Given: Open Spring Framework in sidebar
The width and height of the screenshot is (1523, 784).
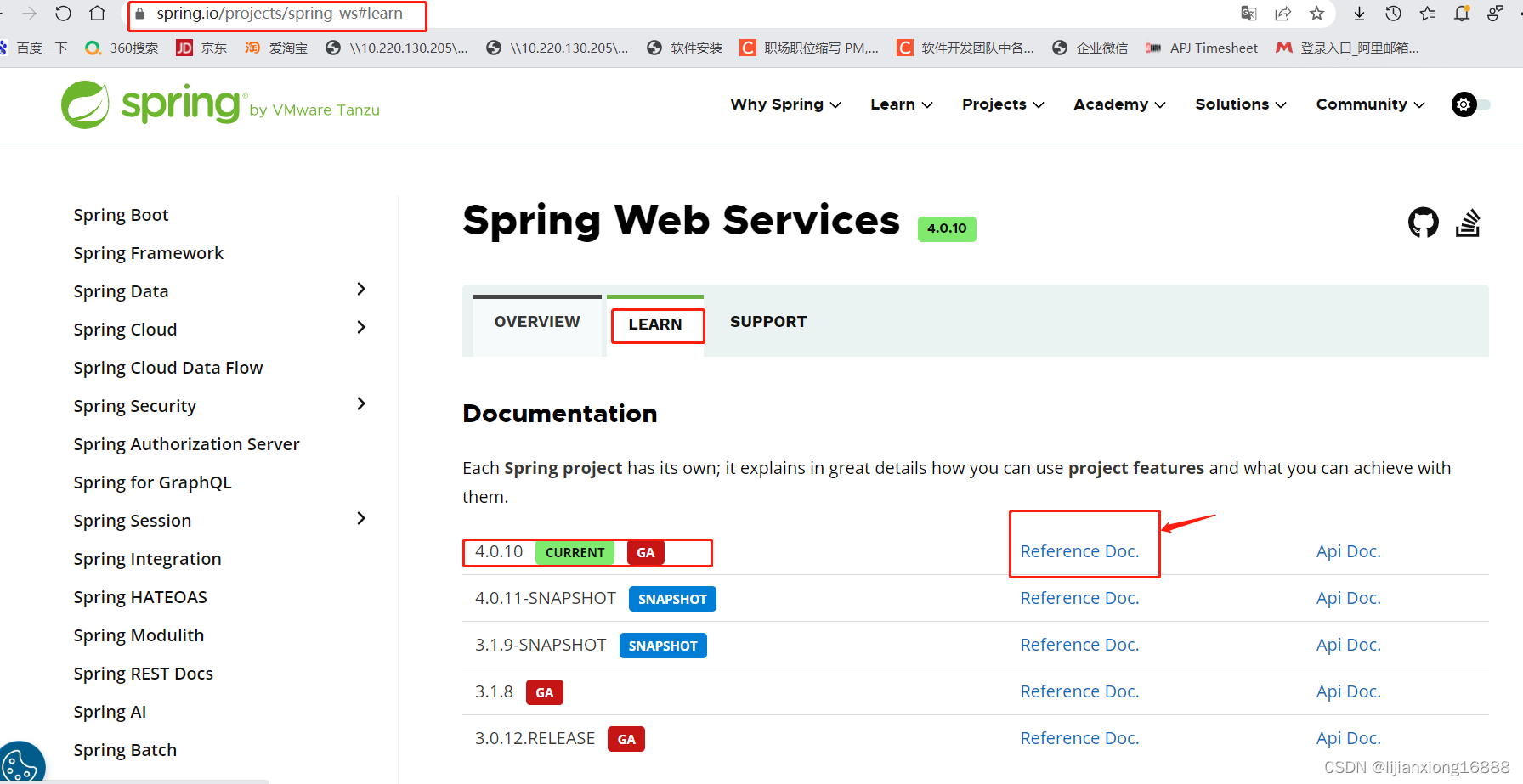Looking at the screenshot, I should (x=148, y=253).
